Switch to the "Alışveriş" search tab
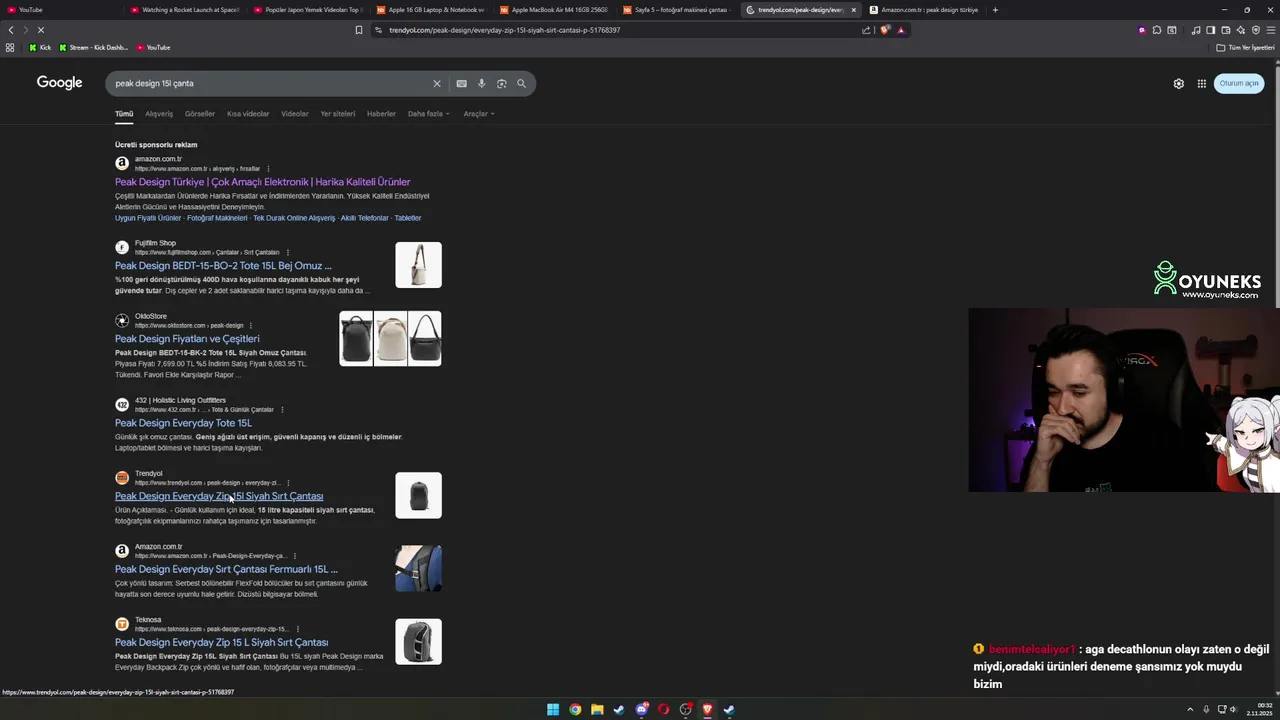Image resolution: width=1280 pixels, height=720 pixels. click(x=159, y=114)
